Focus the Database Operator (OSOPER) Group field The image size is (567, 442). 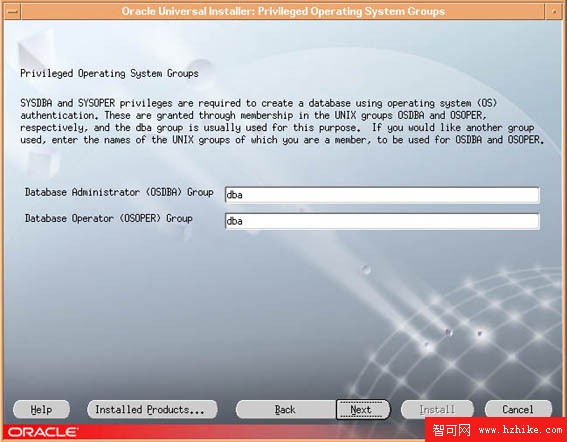tap(382, 221)
